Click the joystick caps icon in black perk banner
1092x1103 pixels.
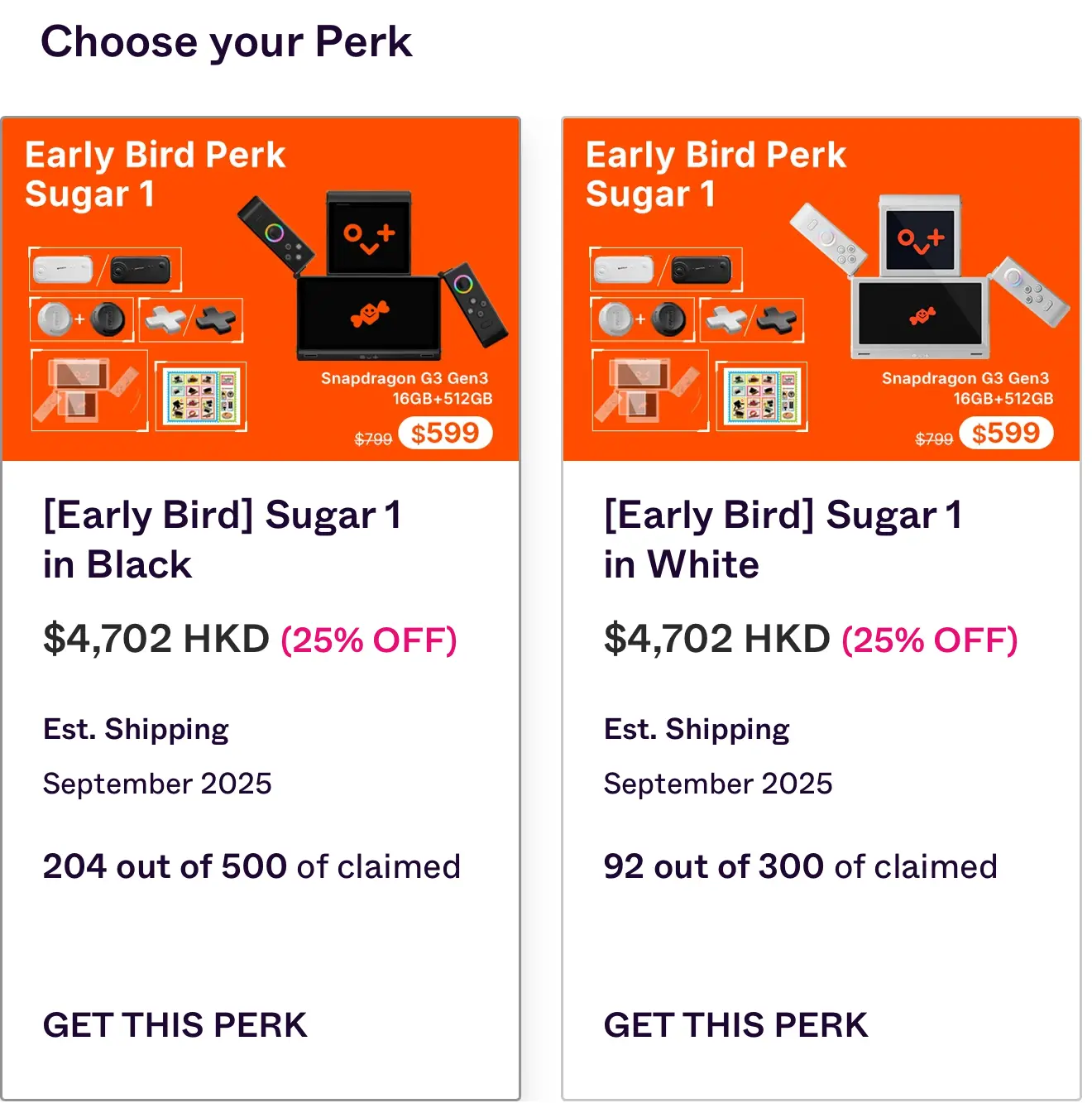coord(82,319)
